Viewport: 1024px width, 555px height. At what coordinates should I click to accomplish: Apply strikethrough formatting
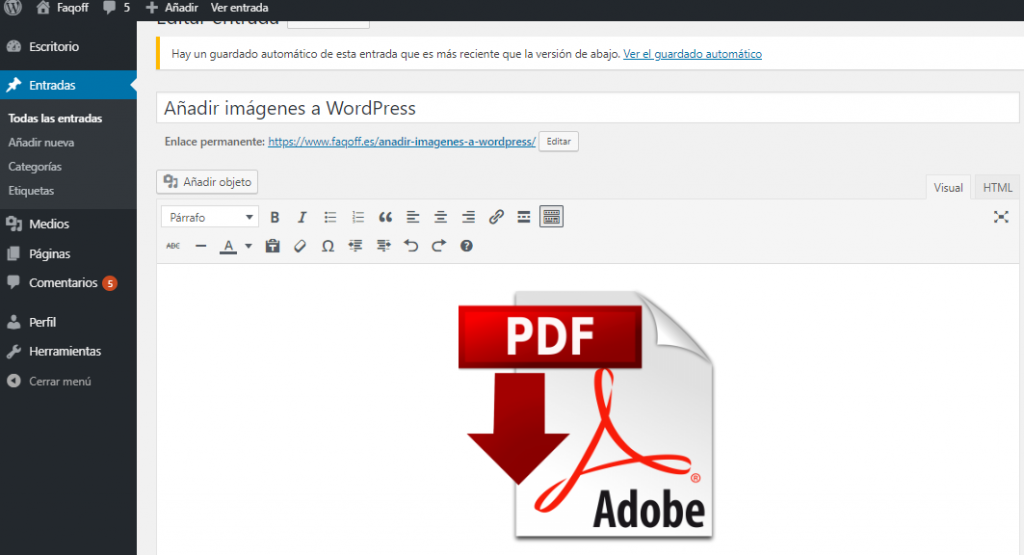point(173,246)
